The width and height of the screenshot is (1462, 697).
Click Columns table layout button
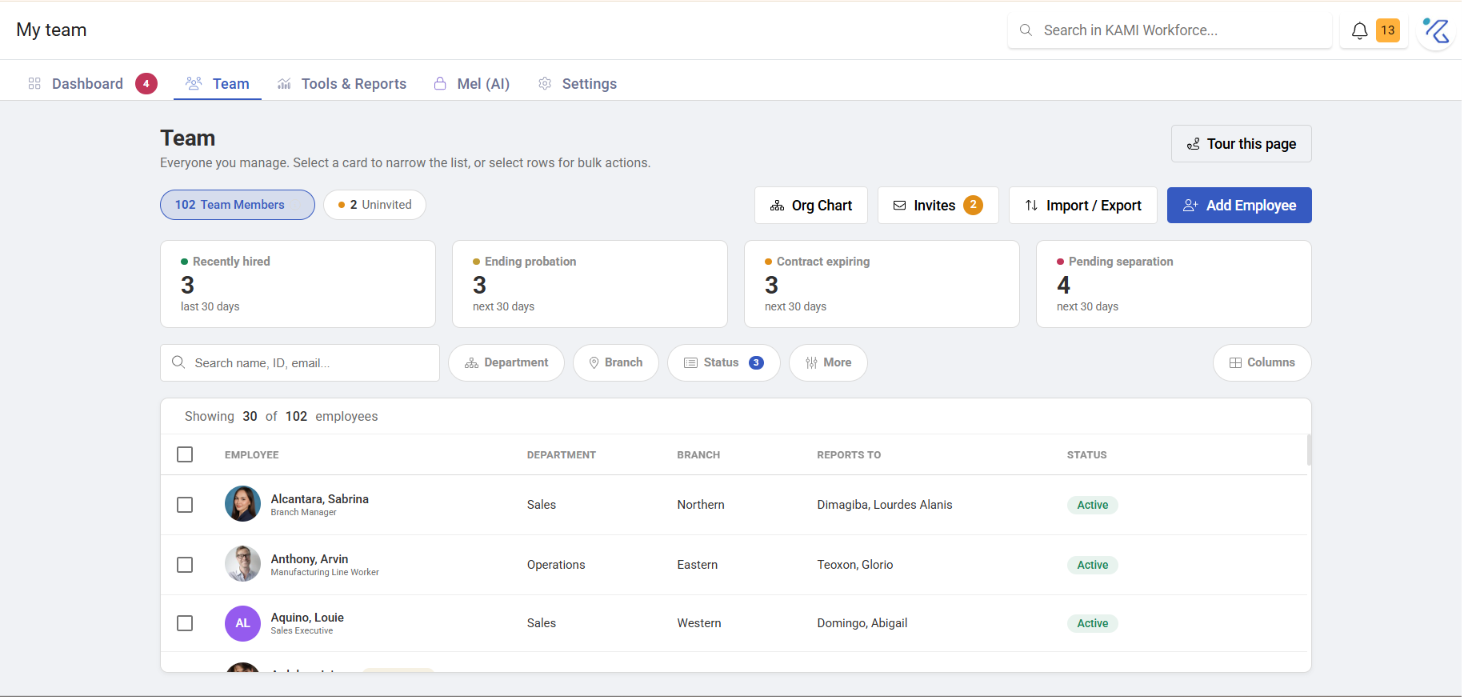[x=1262, y=363]
